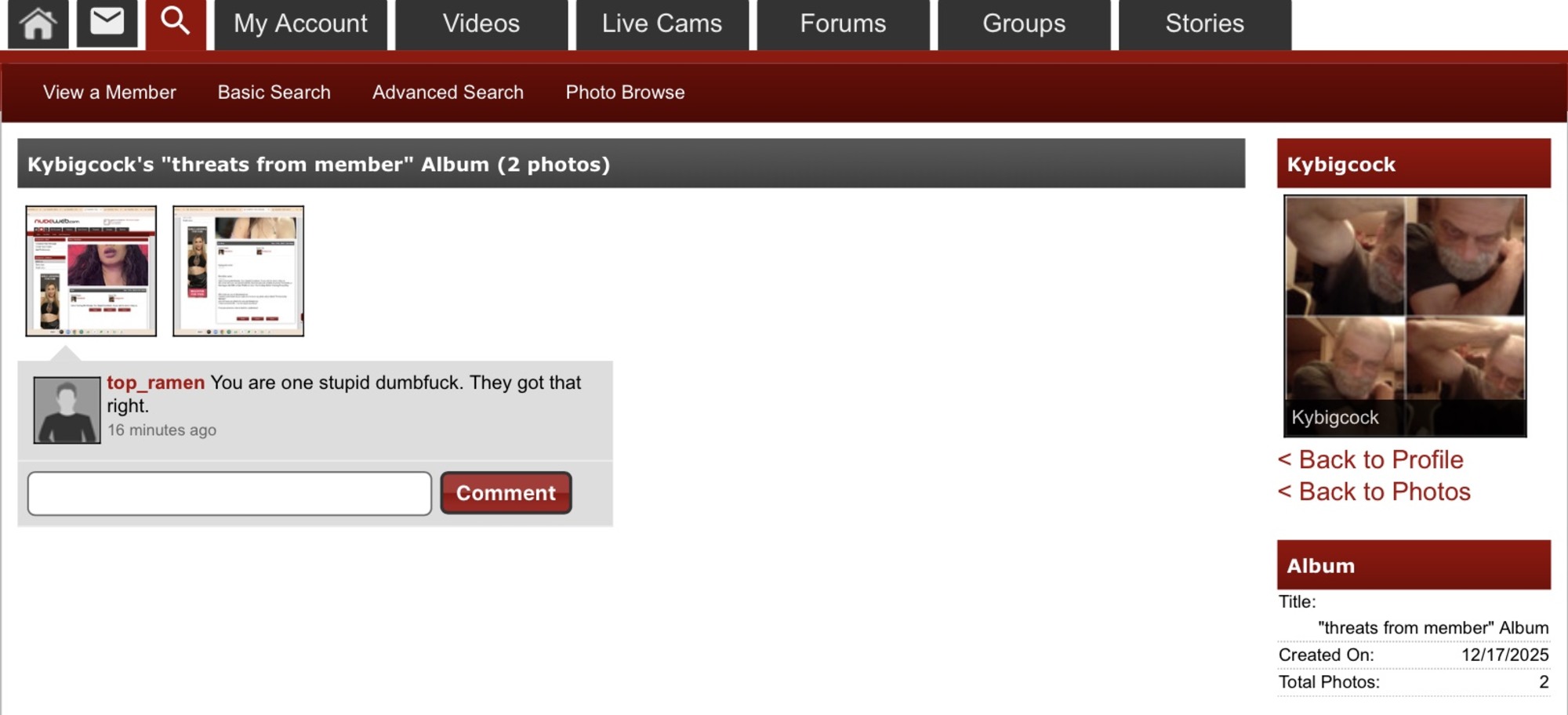Focus the comment text field

click(230, 494)
